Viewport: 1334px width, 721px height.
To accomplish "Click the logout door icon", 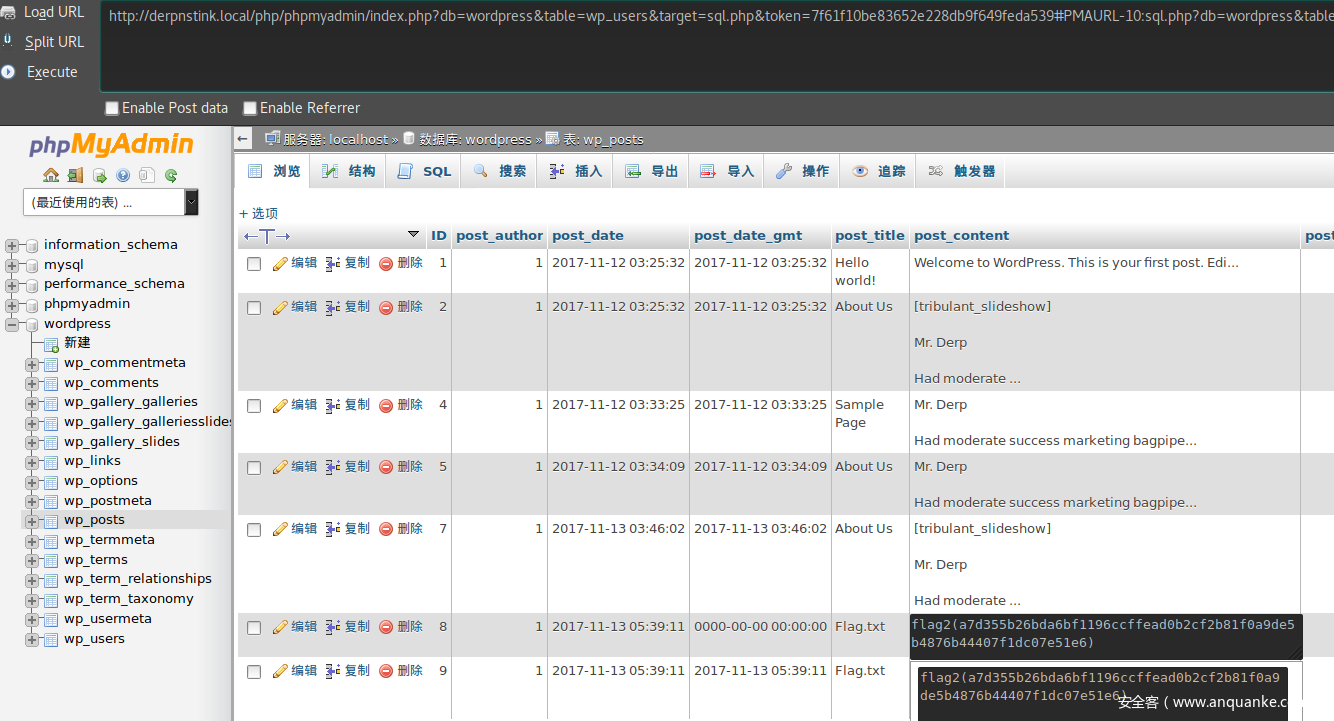I will (x=75, y=175).
